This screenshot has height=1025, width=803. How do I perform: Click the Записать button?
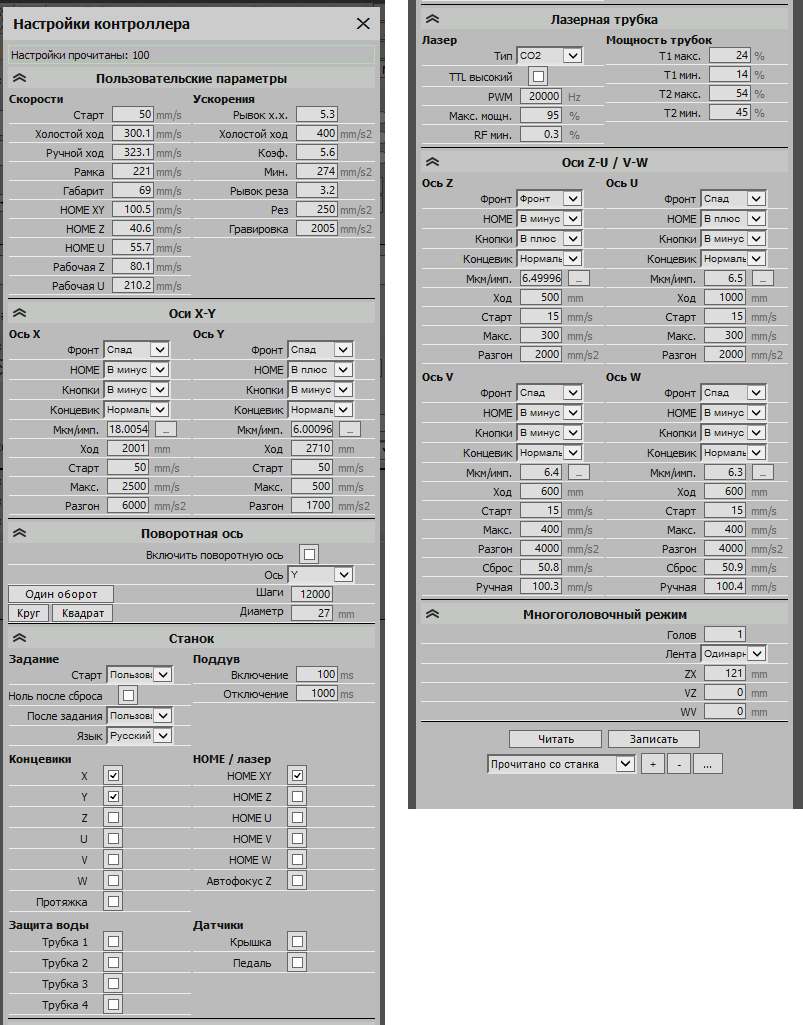click(654, 739)
